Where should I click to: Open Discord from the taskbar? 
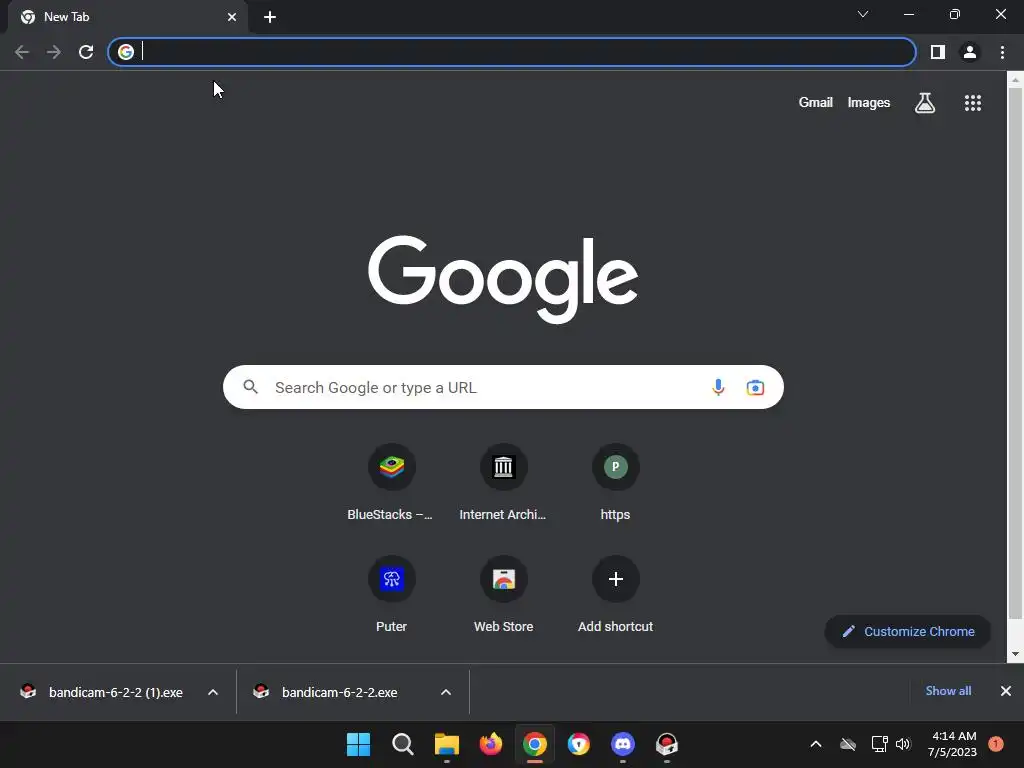623,744
